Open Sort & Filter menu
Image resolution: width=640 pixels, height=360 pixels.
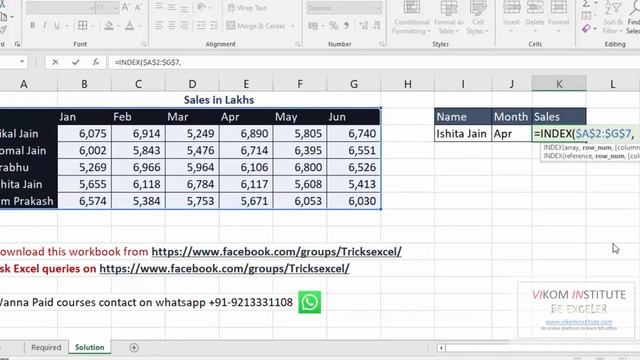612,18
